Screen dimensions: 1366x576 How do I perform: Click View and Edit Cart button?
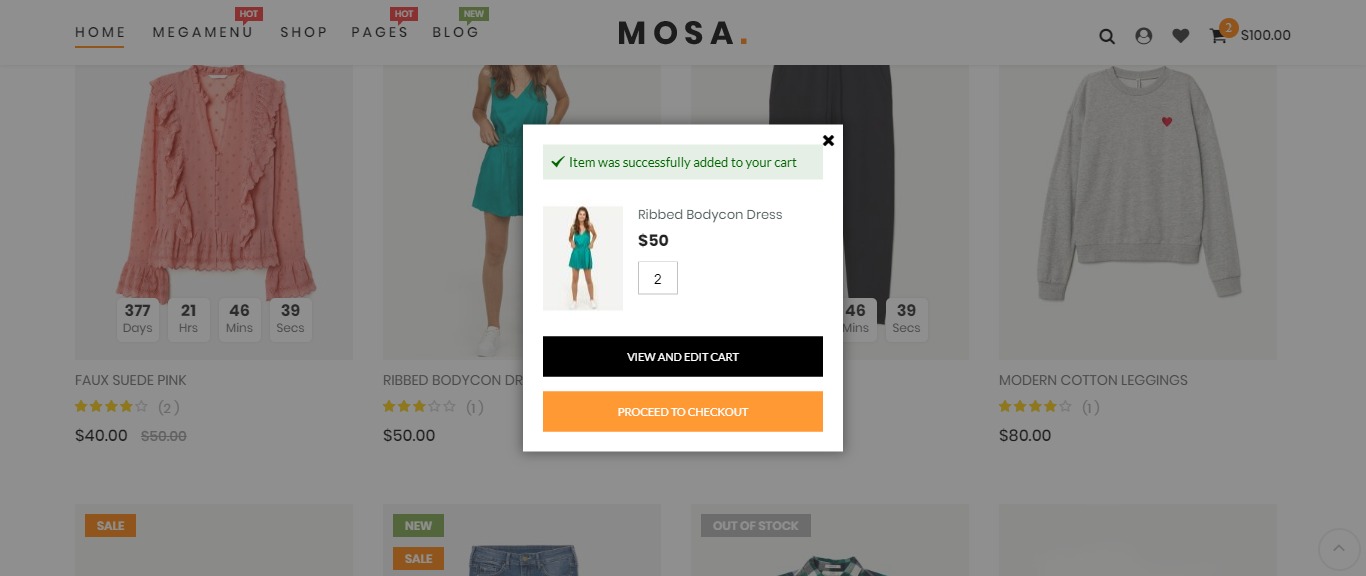pos(683,357)
